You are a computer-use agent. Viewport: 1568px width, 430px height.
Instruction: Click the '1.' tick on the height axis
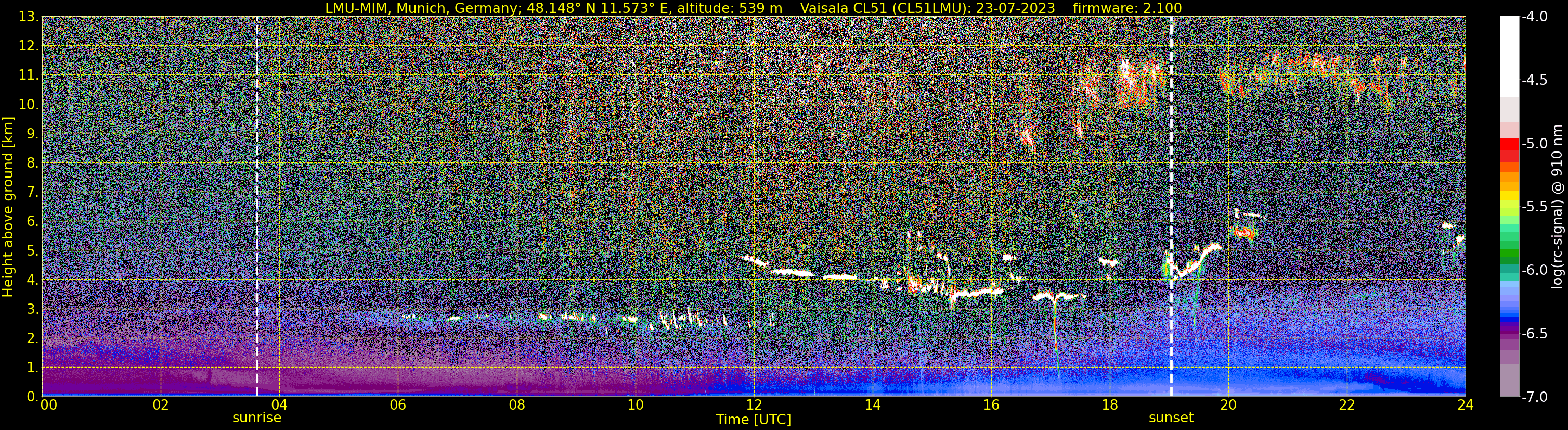32,368
